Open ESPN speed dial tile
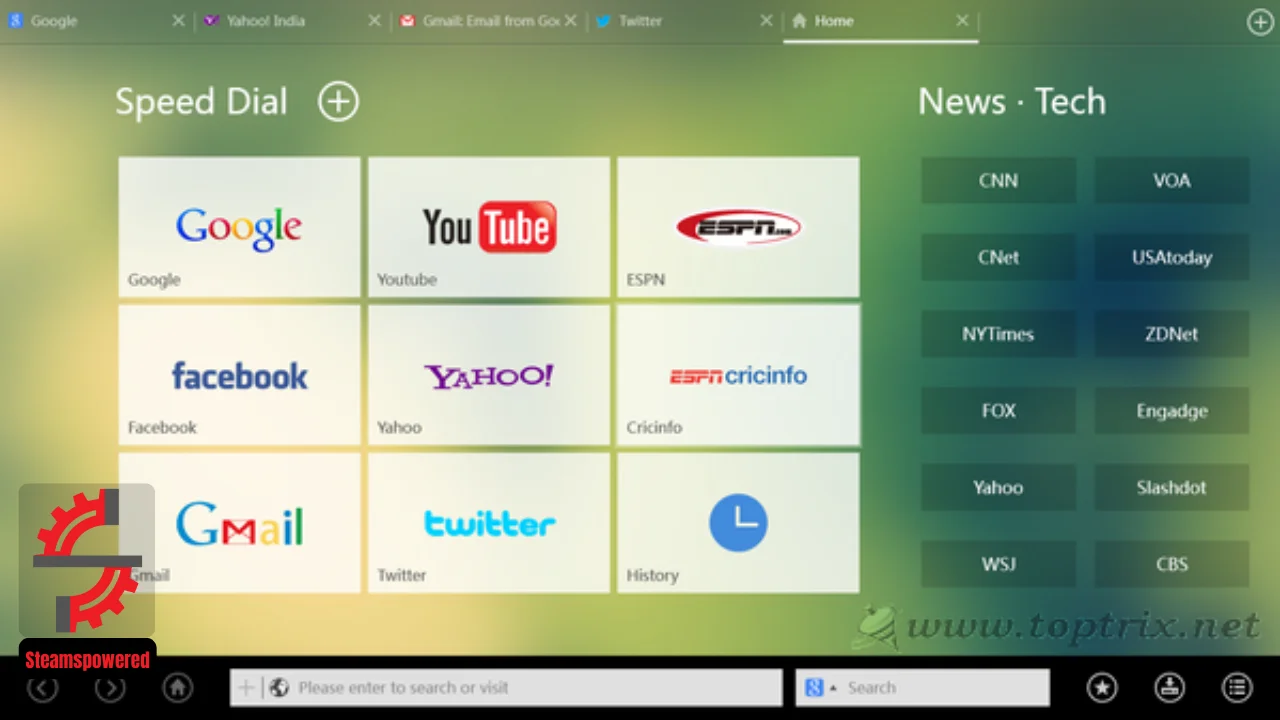The image size is (1280, 720). (738, 227)
